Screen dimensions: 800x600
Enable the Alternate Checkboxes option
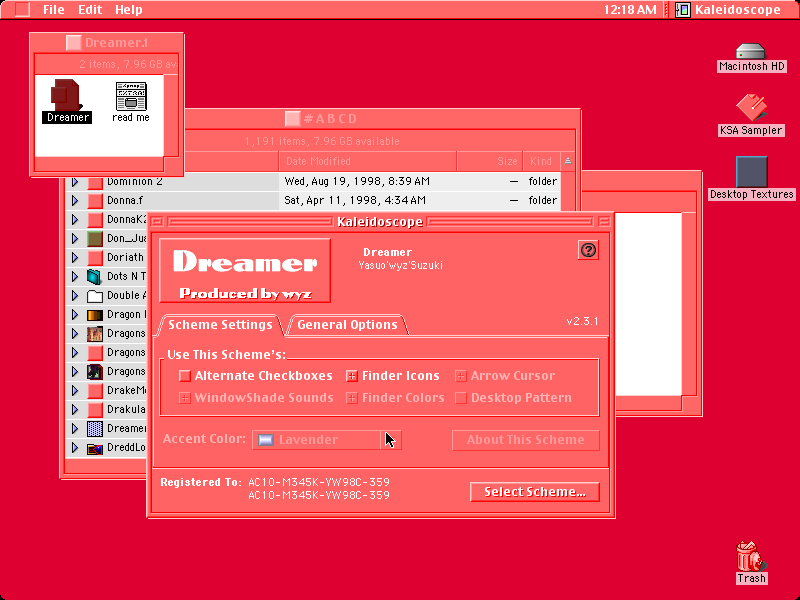(x=185, y=376)
